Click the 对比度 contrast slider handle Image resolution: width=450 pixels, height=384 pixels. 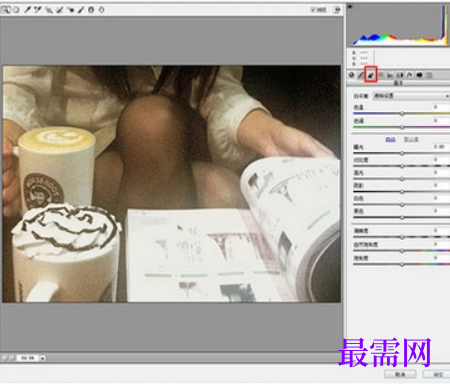(402, 166)
